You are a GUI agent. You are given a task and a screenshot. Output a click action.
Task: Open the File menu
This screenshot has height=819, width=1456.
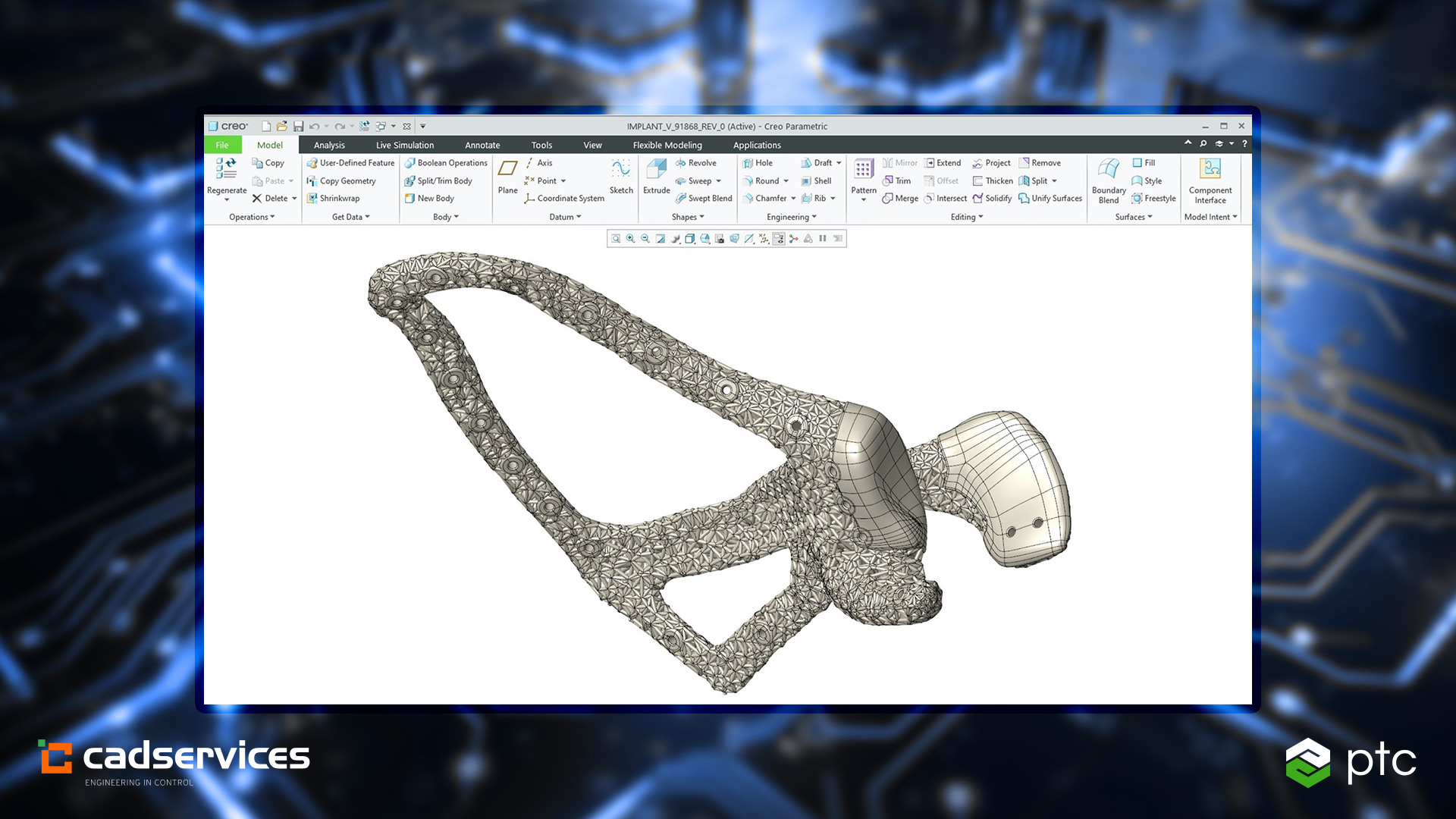[222, 145]
